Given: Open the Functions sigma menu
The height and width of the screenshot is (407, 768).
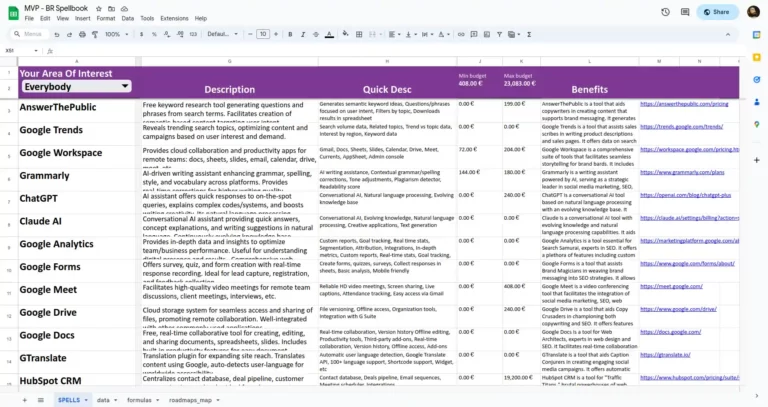Looking at the screenshot, I should point(529,34).
